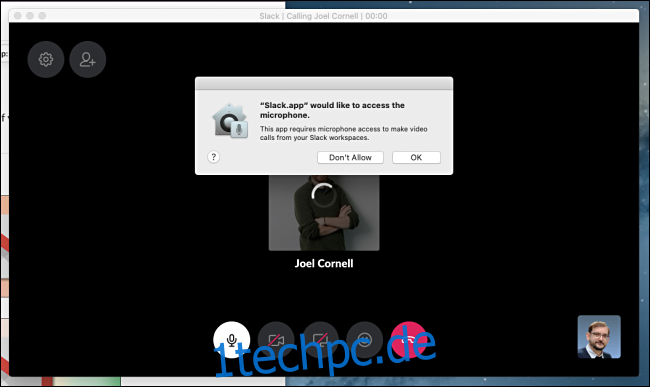Click the microphone security icon in dialog

click(230, 121)
